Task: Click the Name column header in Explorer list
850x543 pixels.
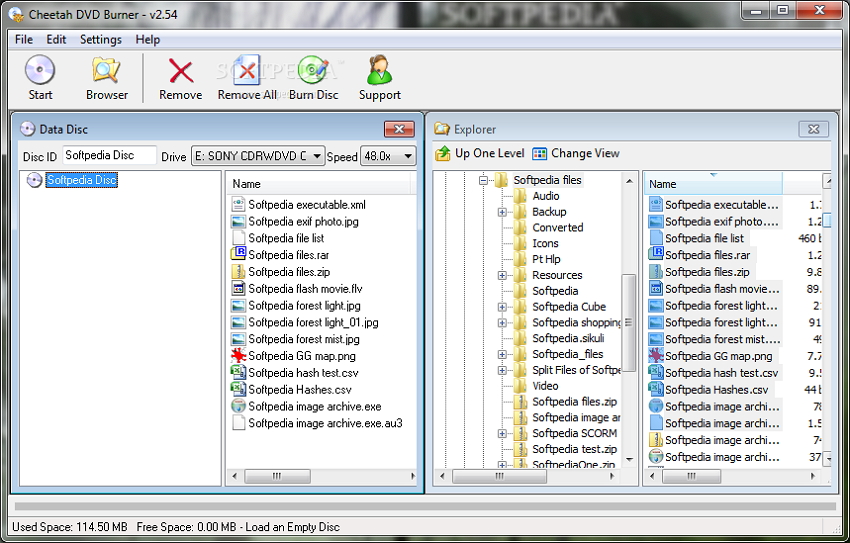Action: pyautogui.click(x=713, y=184)
